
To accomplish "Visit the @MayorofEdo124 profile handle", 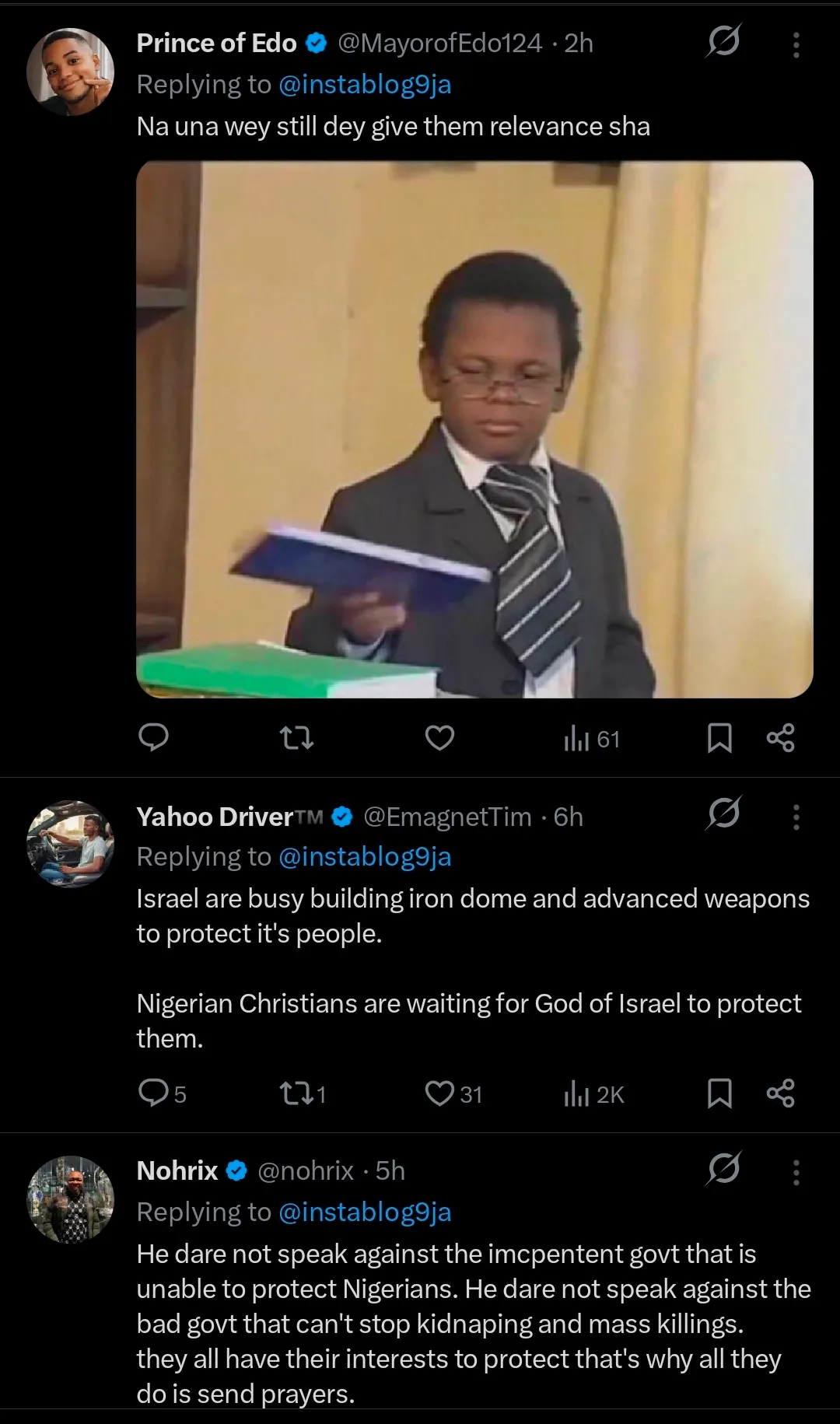I will [439, 44].
